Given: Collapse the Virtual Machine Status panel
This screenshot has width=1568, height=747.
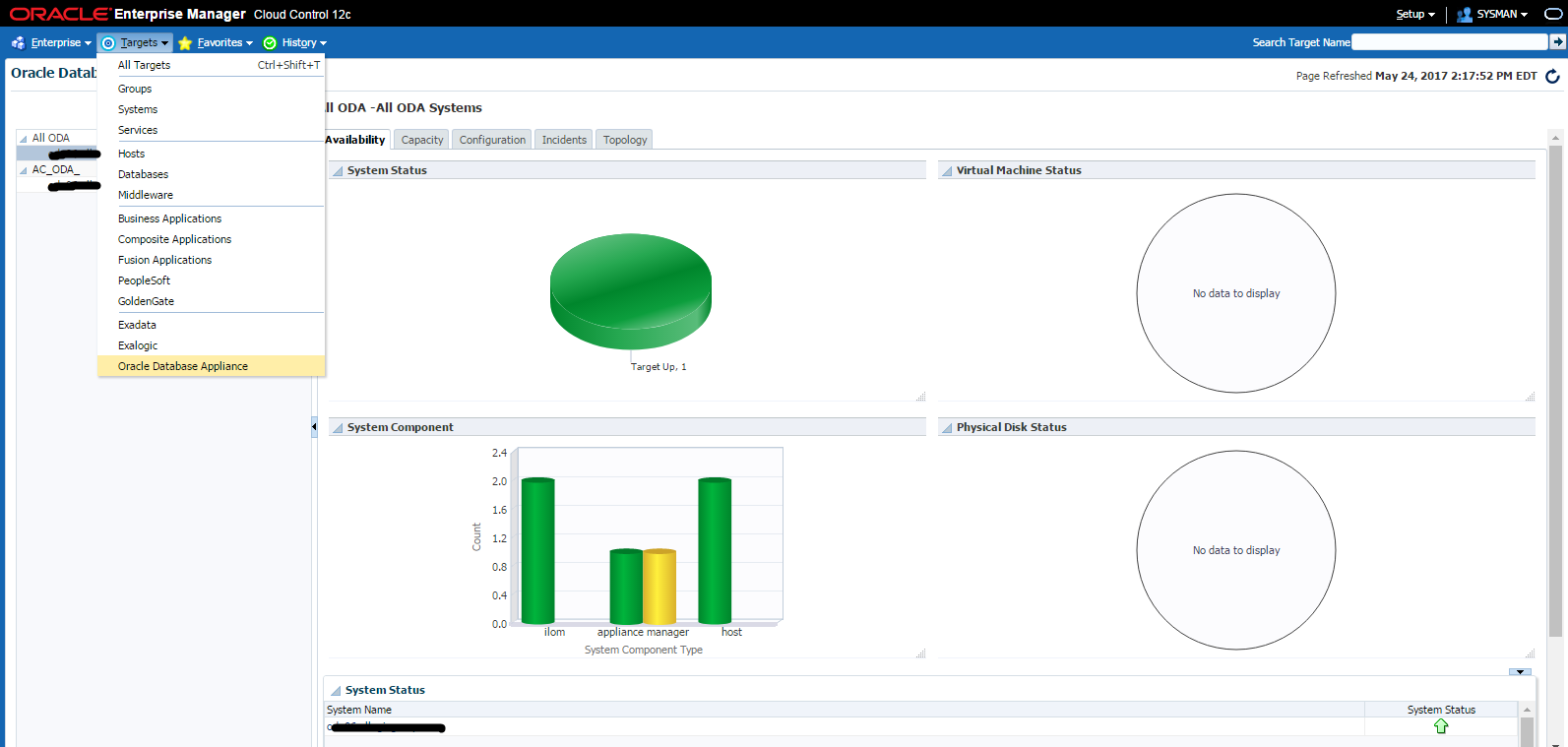Looking at the screenshot, I should (947, 171).
